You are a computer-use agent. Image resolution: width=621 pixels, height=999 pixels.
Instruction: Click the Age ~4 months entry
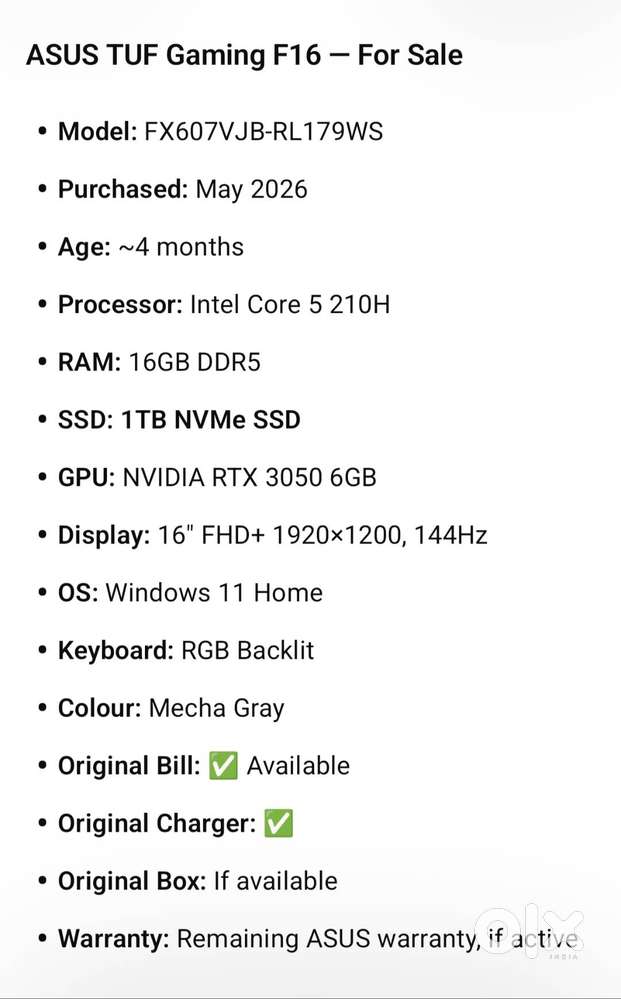tap(151, 247)
